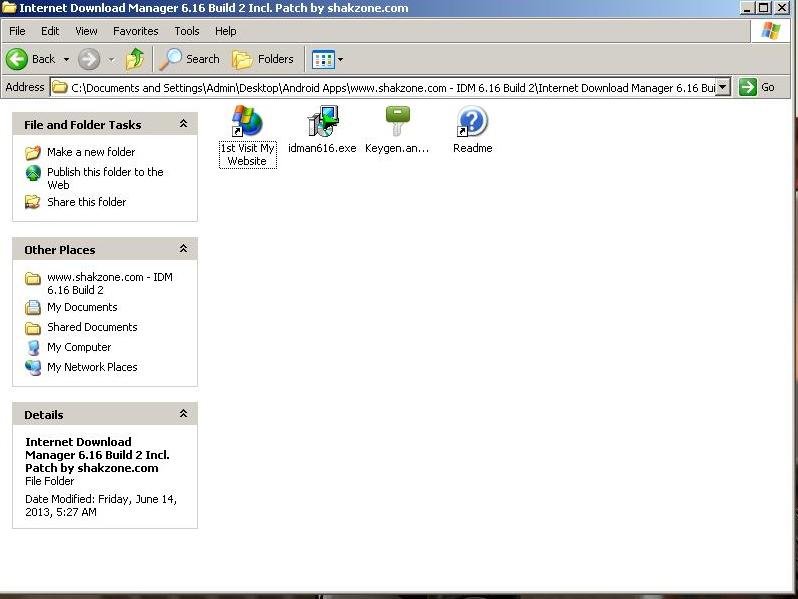Go up one folder level
The height and width of the screenshot is (599, 798).
point(135,59)
